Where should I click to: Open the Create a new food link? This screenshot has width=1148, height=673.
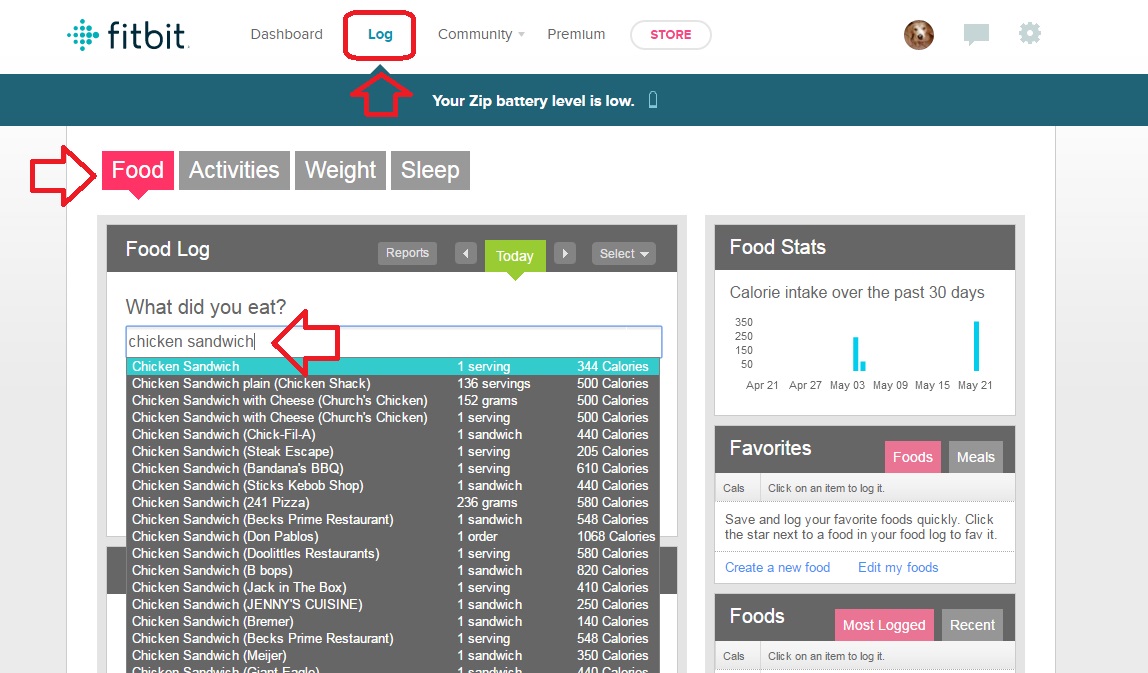pos(777,567)
